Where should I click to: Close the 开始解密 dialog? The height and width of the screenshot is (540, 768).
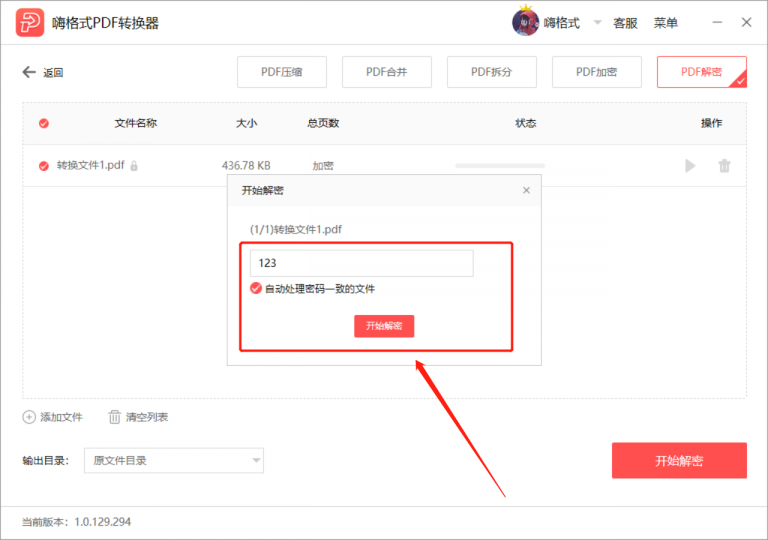pos(526,190)
